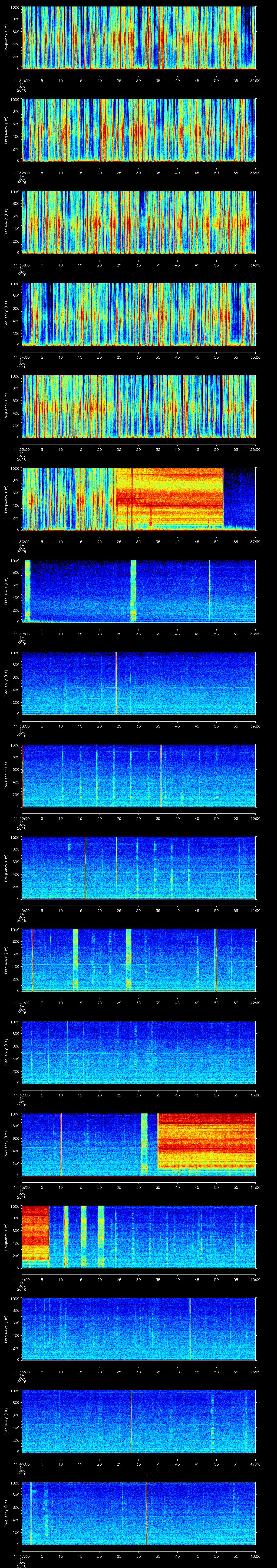Click the red vertical line in the 11:45 panel
This screenshot has width=277, height=1568.
pyautogui.click(x=190, y=1329)
